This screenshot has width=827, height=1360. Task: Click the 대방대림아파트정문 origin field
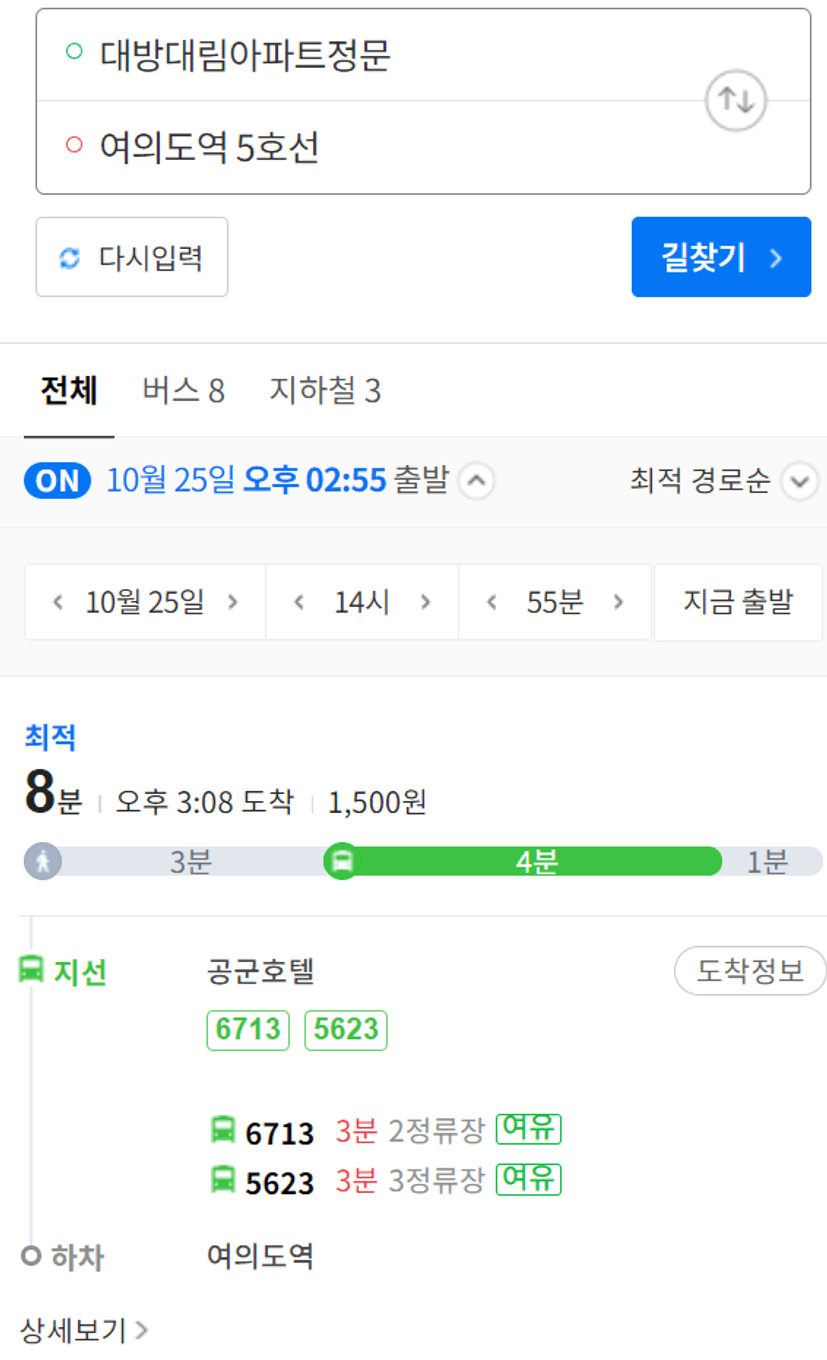click(x=370, y=55)
